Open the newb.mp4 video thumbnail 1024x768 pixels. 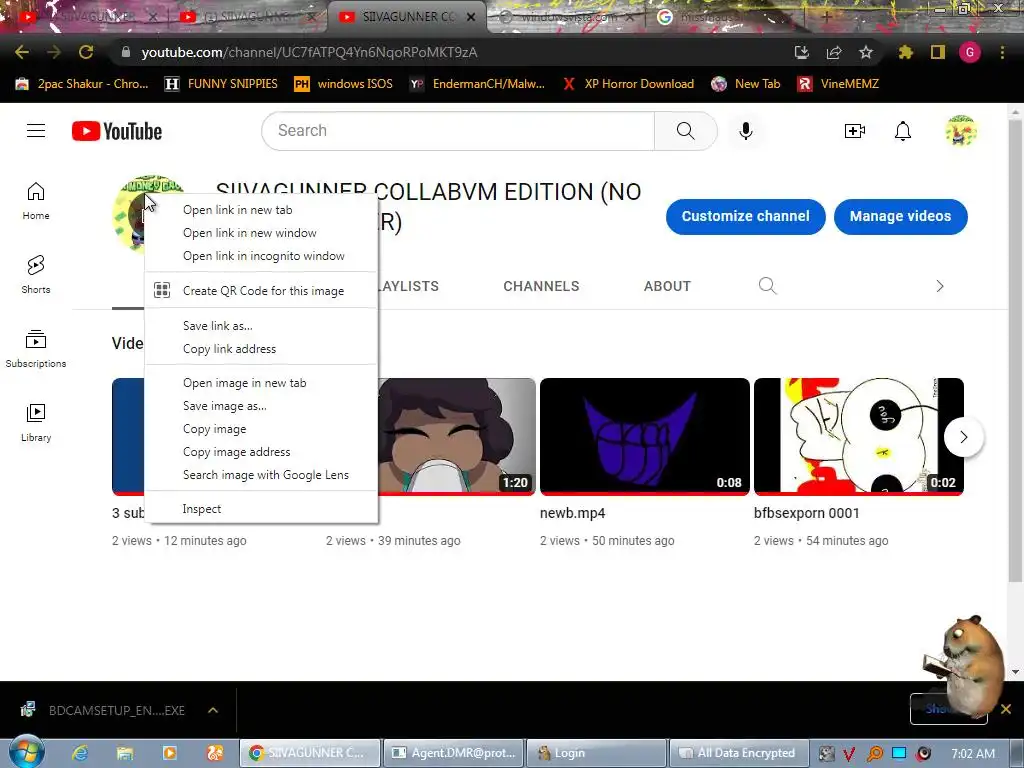coord(645,436)
